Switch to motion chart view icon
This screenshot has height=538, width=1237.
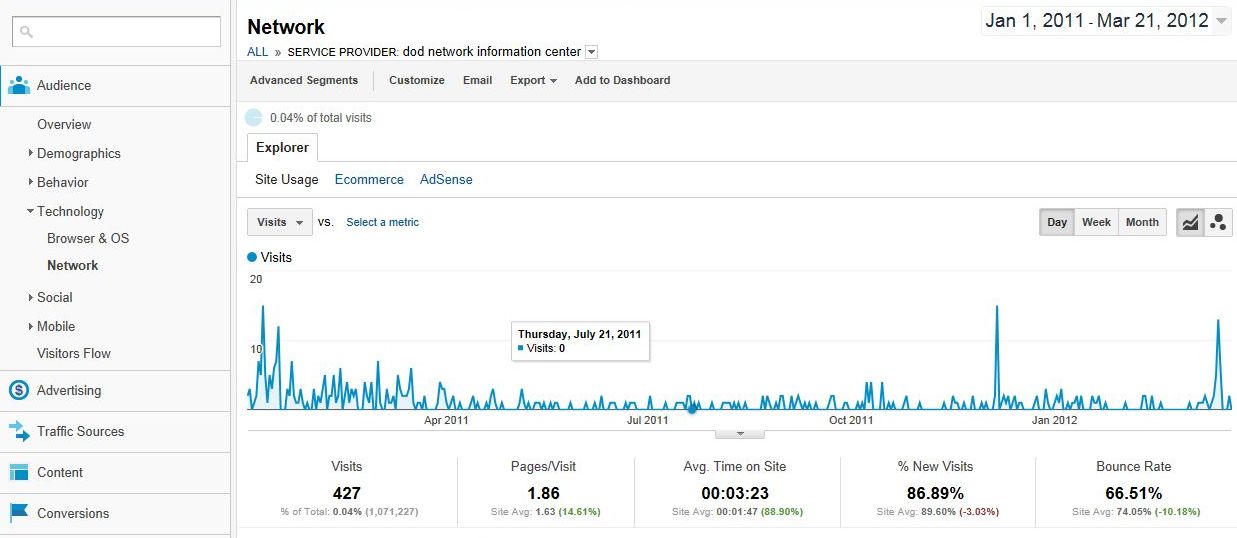[x=1218, y=222]
